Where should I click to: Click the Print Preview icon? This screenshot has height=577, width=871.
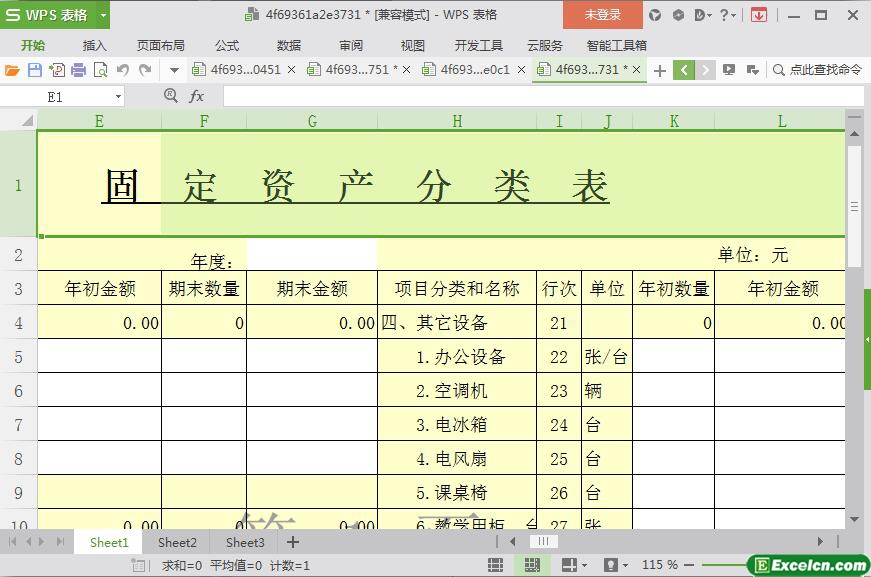(x=101, y=70)
